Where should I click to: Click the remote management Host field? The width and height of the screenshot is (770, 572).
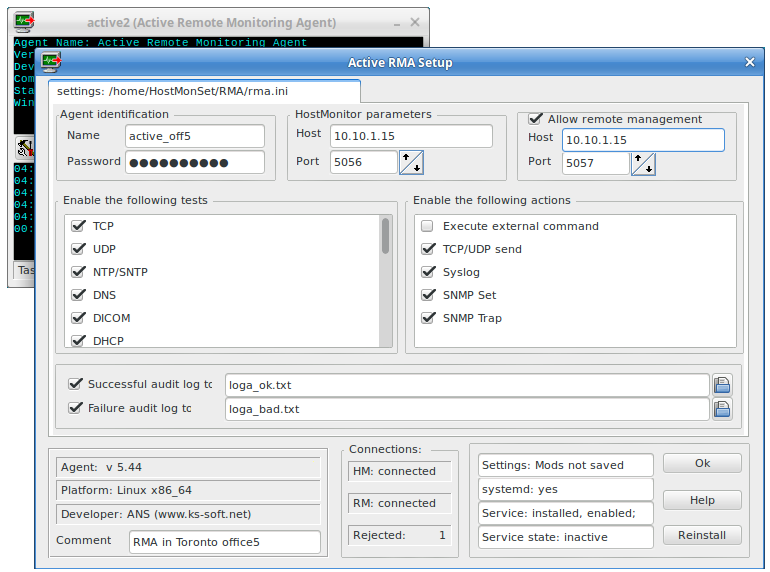[643, 140]
